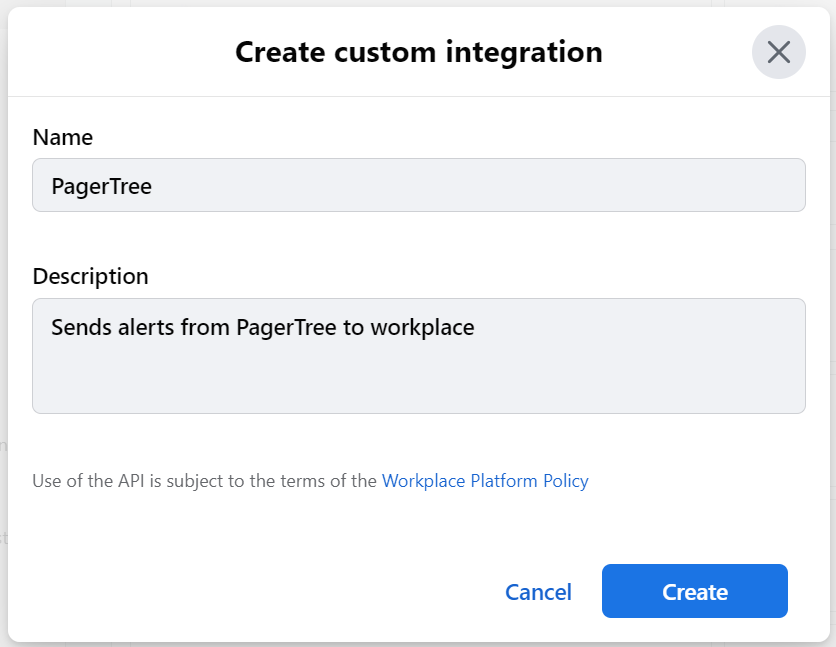Click the 'Create custom integration' dialog title
836x647 pixels.
(418, 52)
